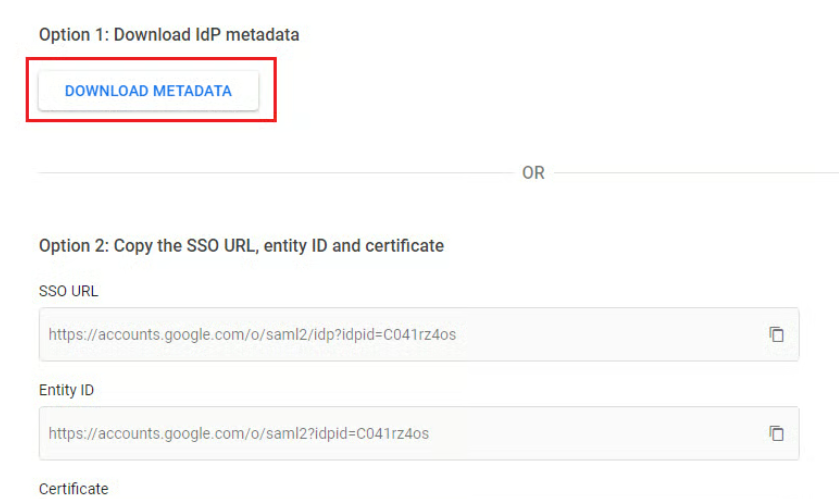
Task: Copy the SSO URL to clipboard
Action: tap(776, 334)
